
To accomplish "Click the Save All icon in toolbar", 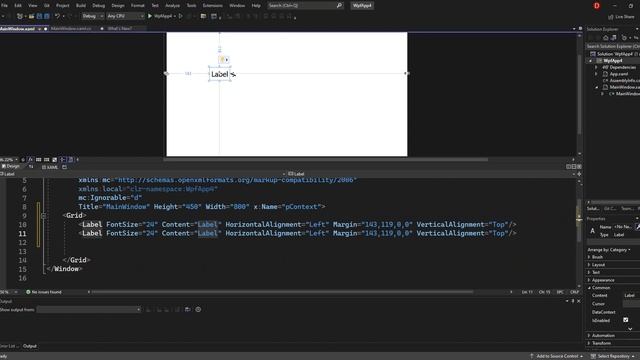I will tap(47, 16).
